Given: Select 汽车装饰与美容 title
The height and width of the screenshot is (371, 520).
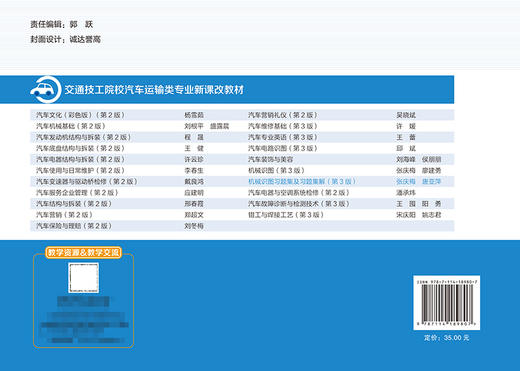Looking at the screenshot, I should tap(270, 159).
